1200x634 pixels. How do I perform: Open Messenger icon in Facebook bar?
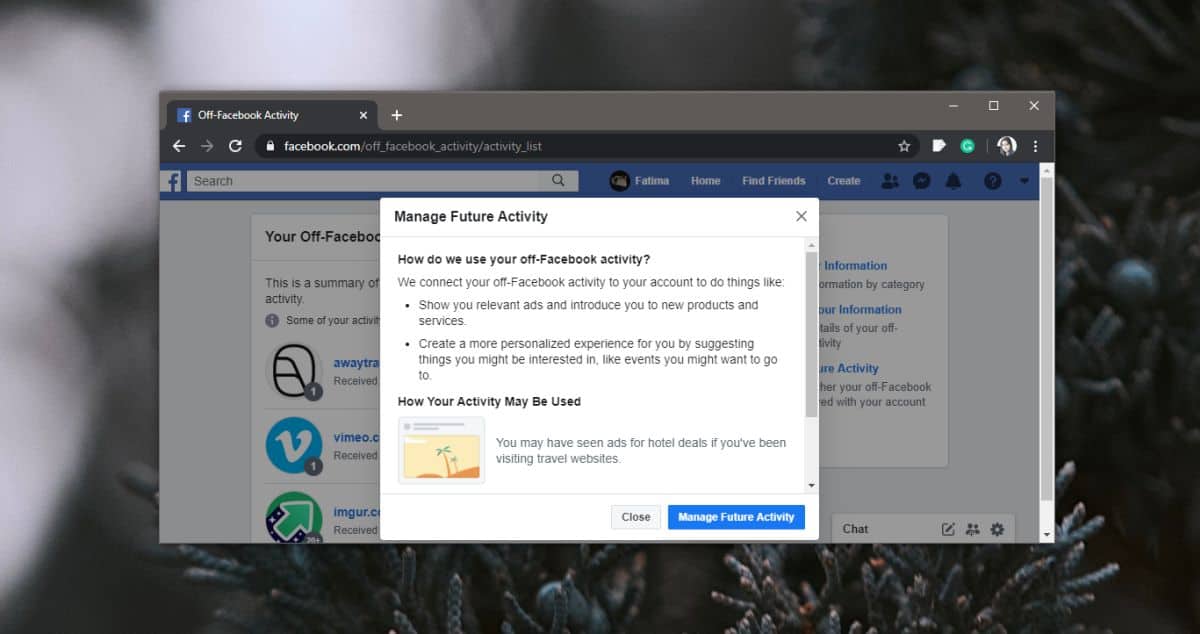923,181
